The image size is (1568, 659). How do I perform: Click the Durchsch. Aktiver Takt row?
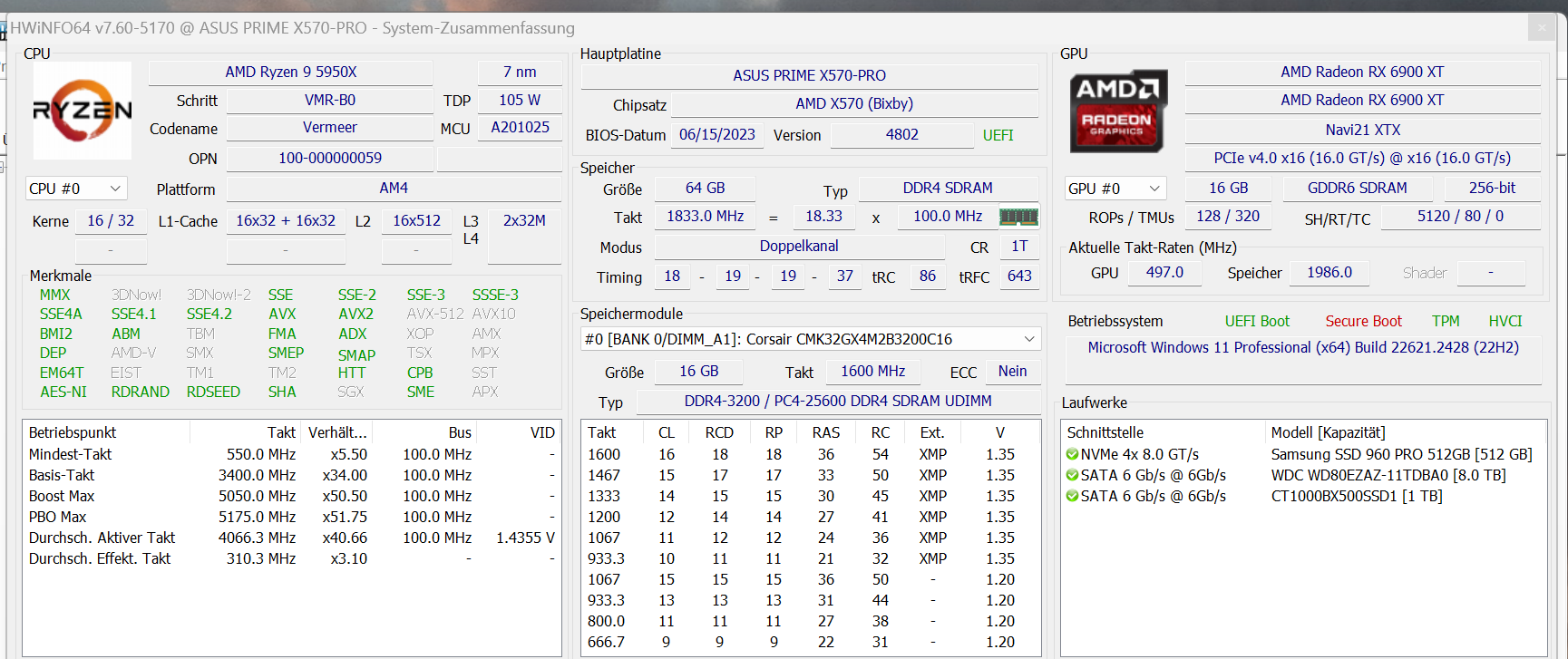pos(291,538)
